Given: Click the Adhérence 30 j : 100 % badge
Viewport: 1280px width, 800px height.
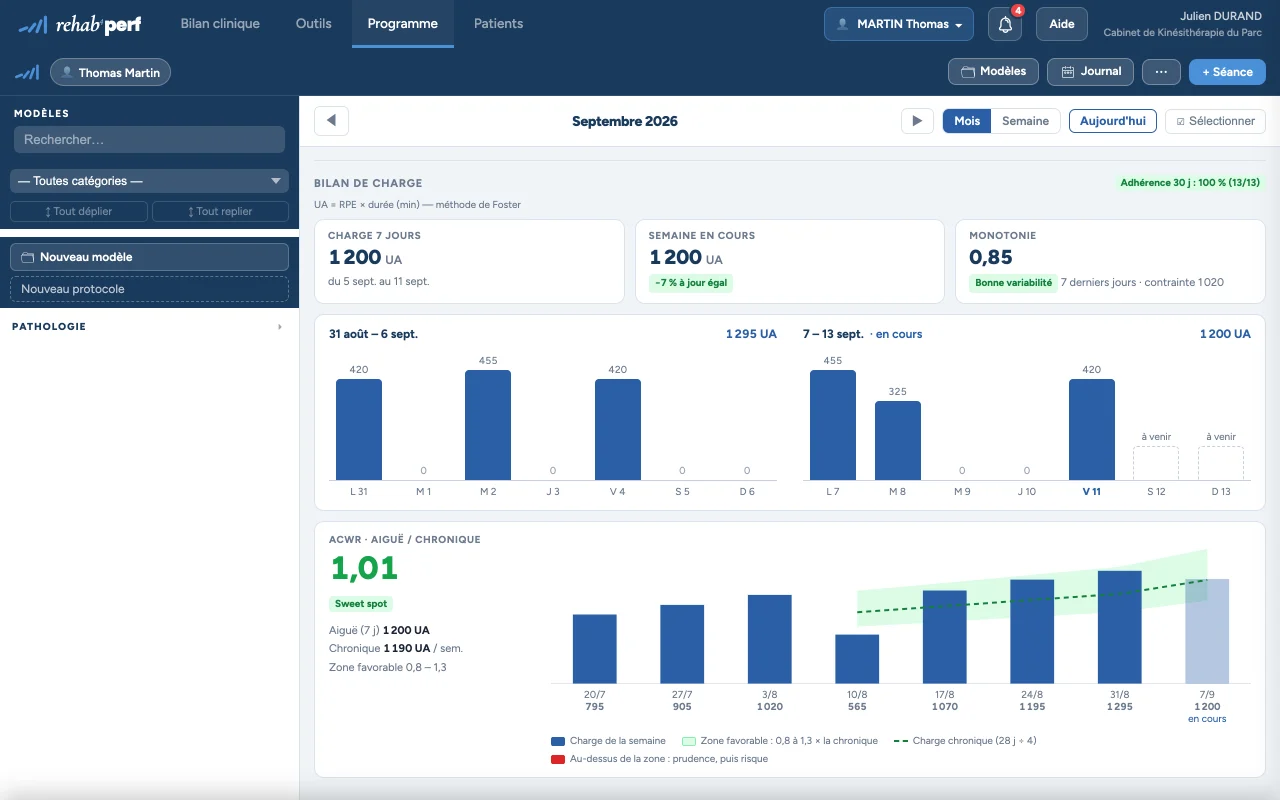Looking at the screenshot, I should [1190, 183].
